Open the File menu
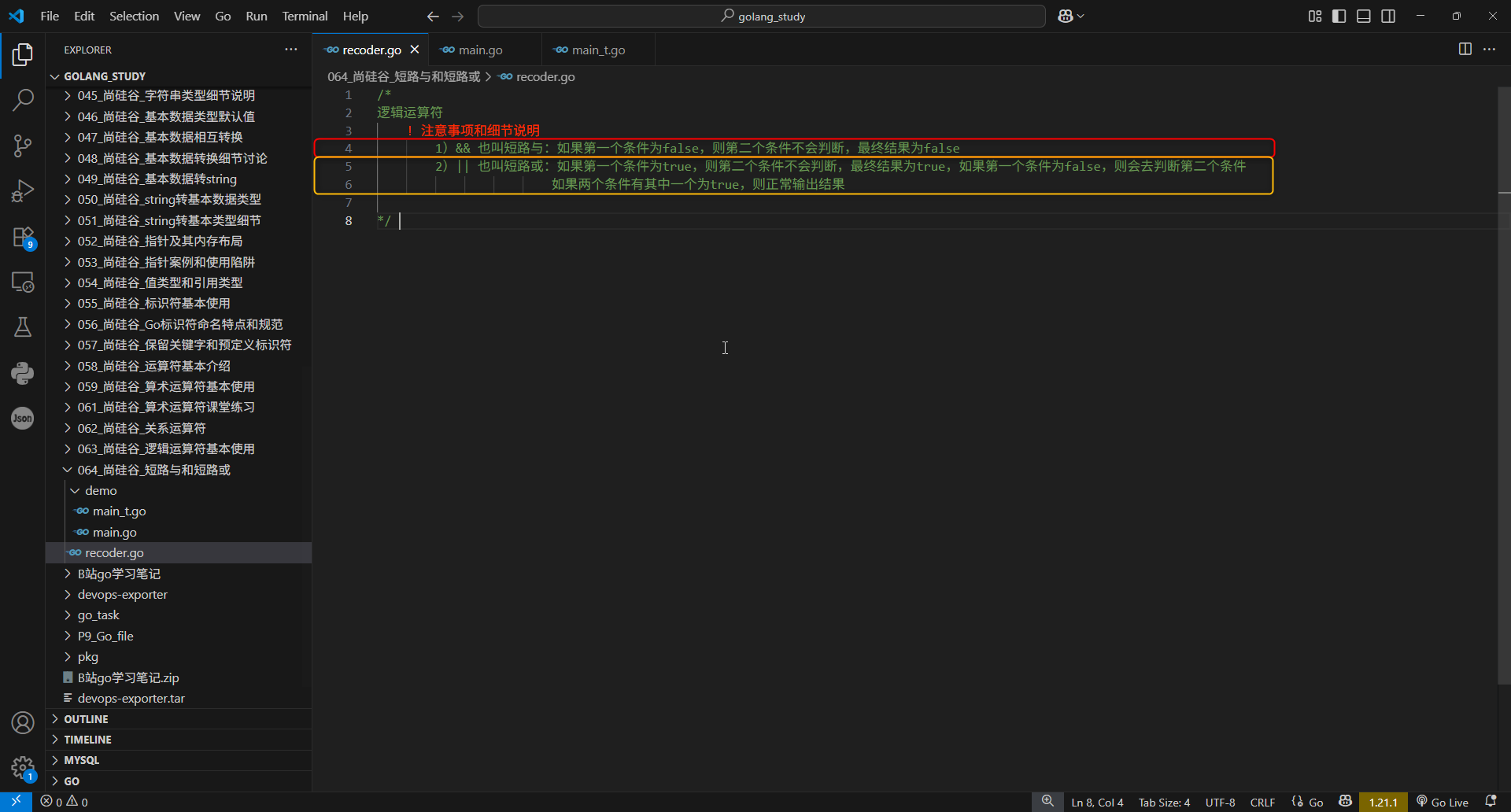The image size is (1511, 812). pos(50,16)
